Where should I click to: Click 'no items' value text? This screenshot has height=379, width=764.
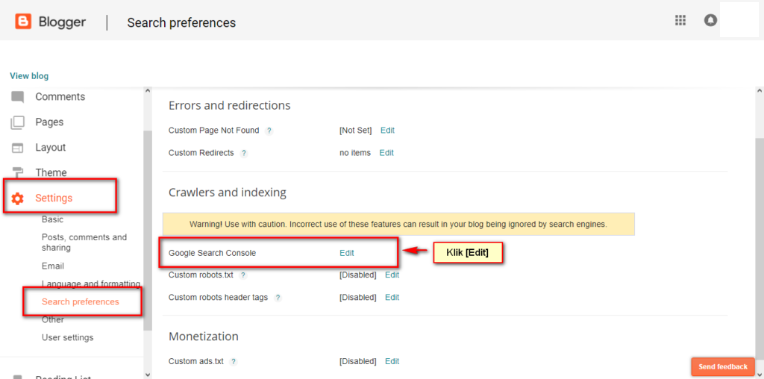coord(355,153)
